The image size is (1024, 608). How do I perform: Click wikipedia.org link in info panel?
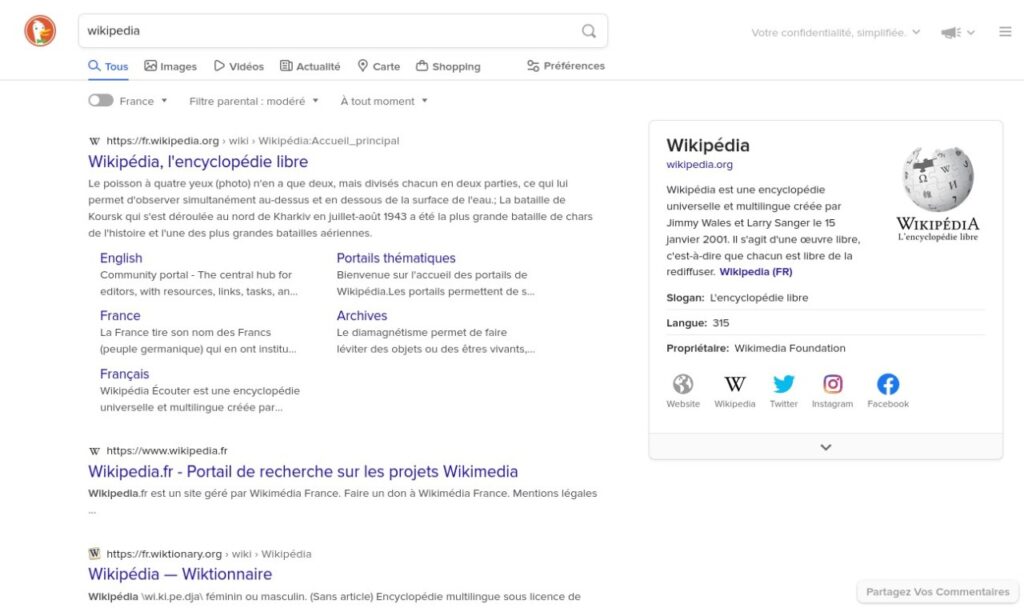[699, 165]
